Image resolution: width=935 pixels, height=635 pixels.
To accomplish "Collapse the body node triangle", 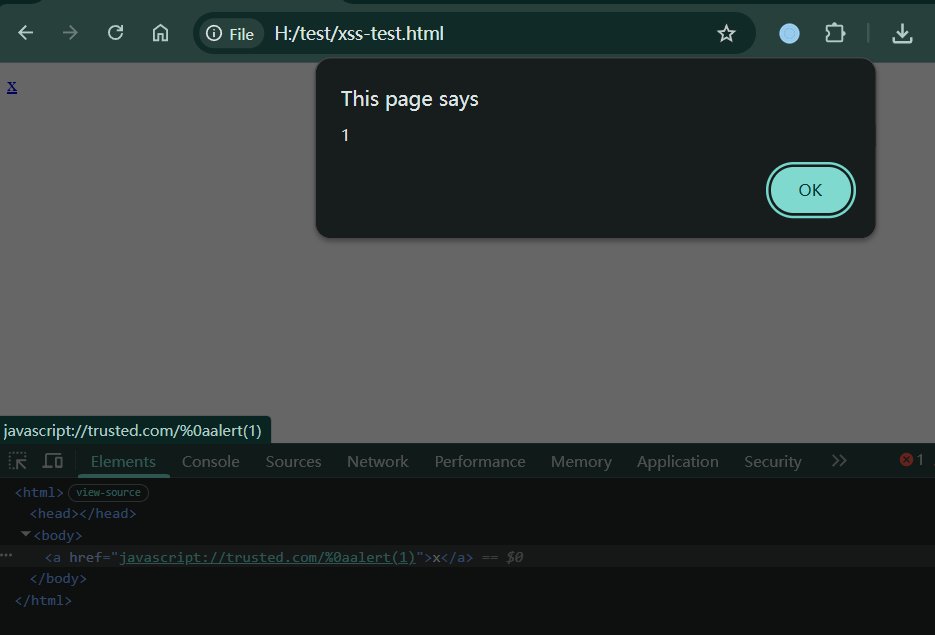I will [x=25, y=534].
